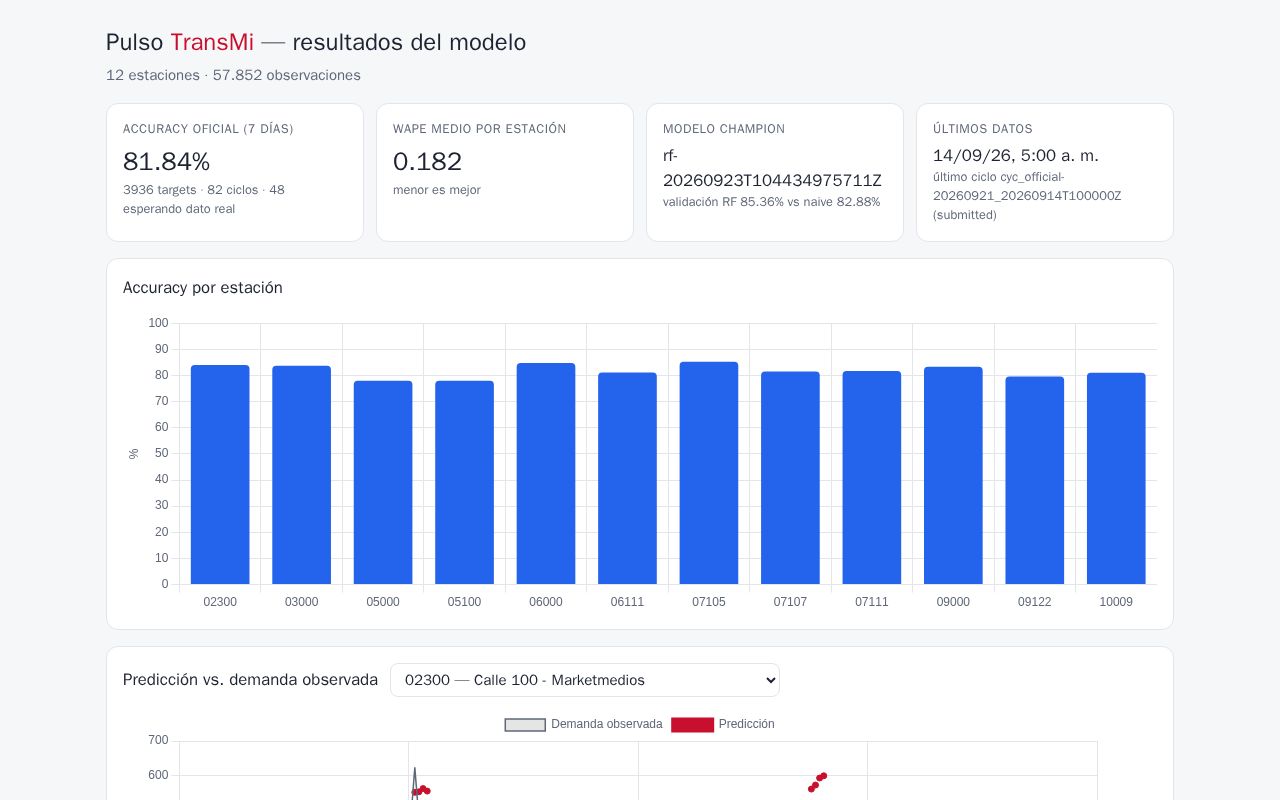
Task: Click the accuracy bar for station 07111
Action: coord(872,478)
